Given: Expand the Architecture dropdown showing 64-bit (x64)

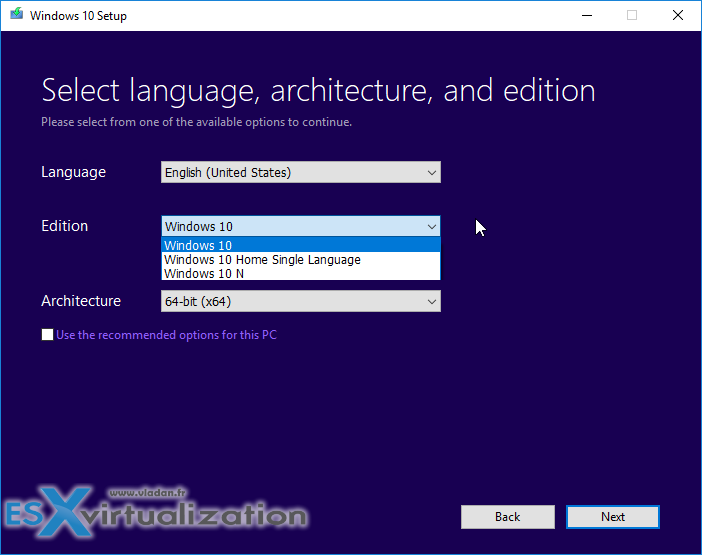Looking at the screenshot, I should pos(300,301).
